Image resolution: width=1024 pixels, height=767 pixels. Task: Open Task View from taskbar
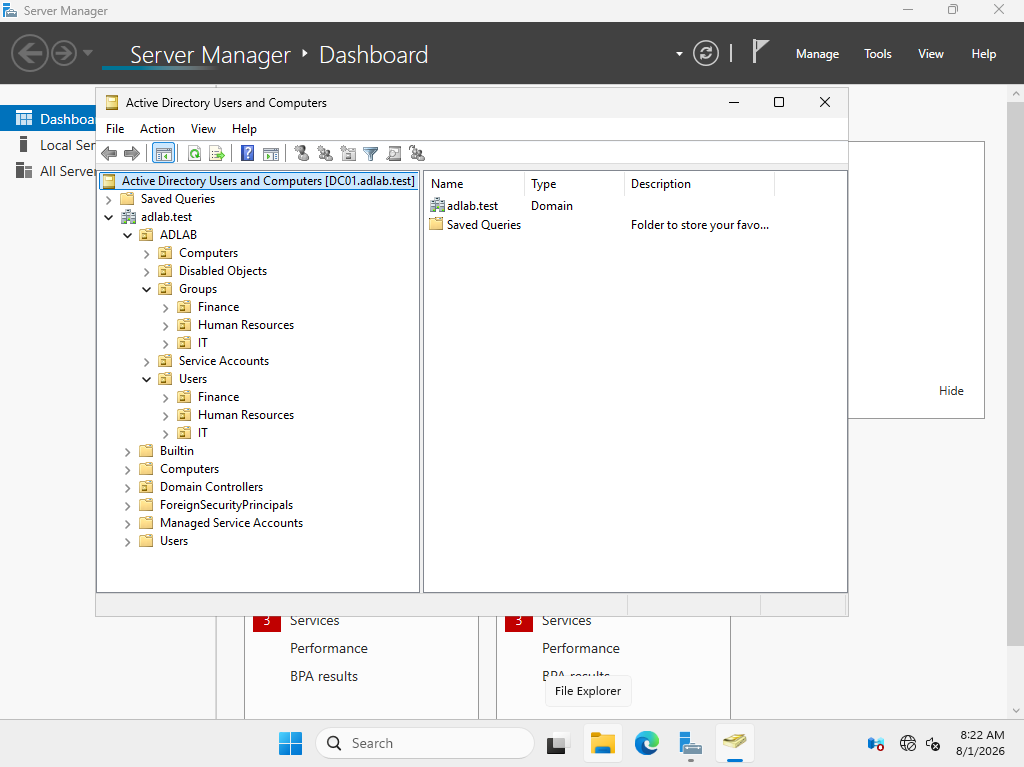click(x=556, y=743)
